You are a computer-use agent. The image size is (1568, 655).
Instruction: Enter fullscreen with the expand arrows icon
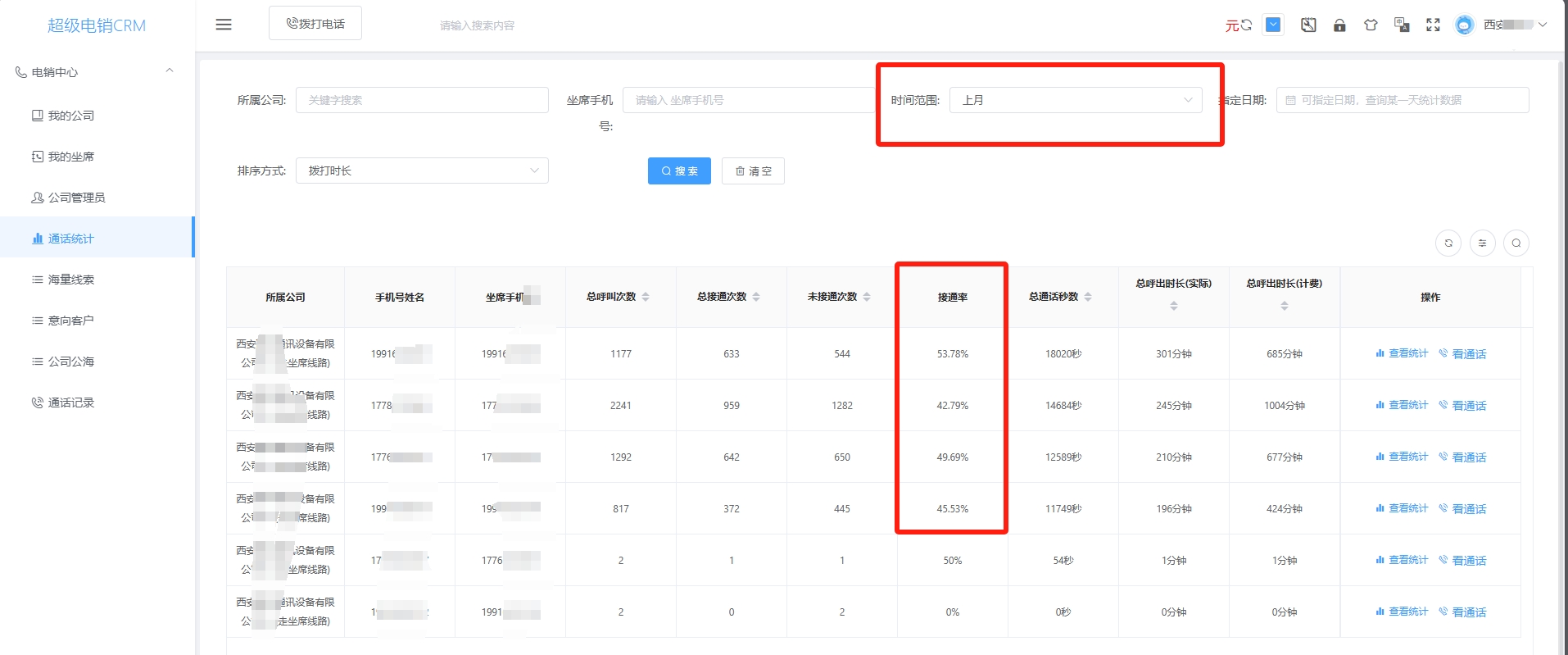pyautogui.click(x=1433, y=25)
